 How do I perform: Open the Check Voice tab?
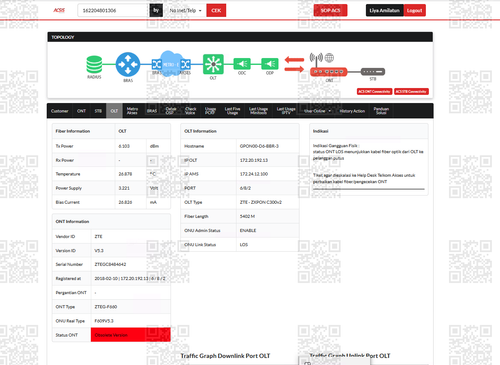(191, 111)
